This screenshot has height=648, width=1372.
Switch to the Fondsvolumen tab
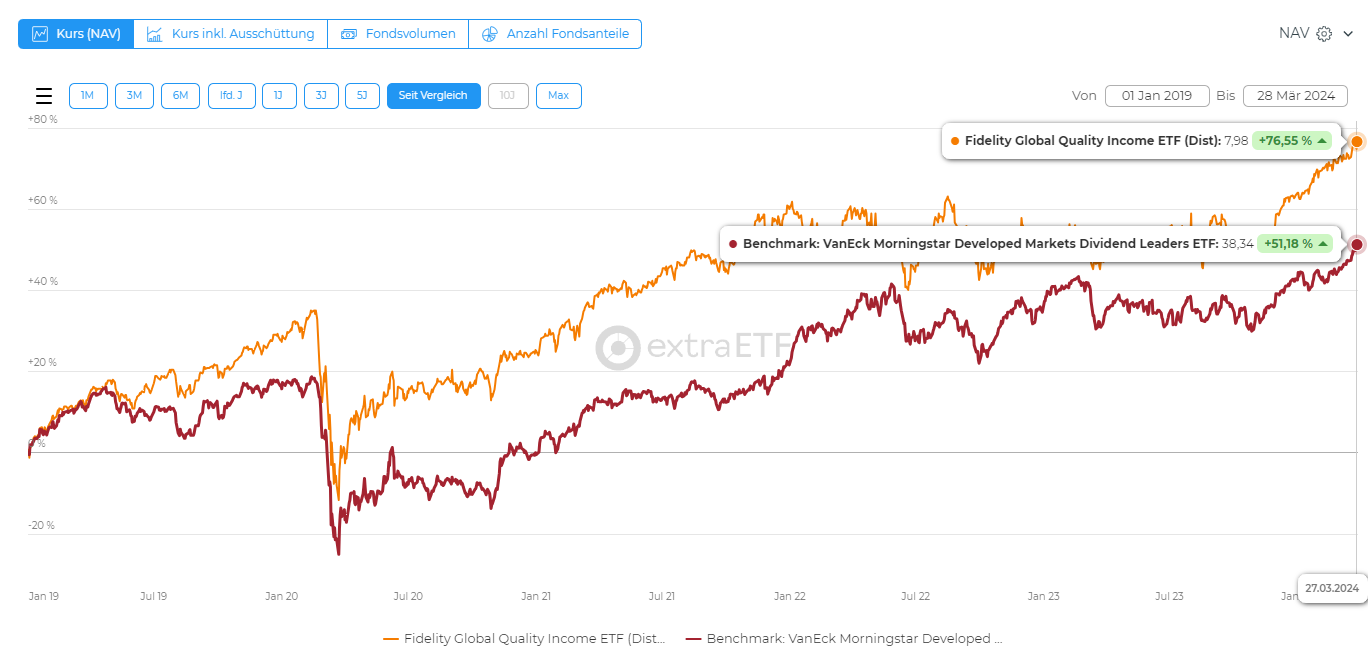[x=398, y=34]
